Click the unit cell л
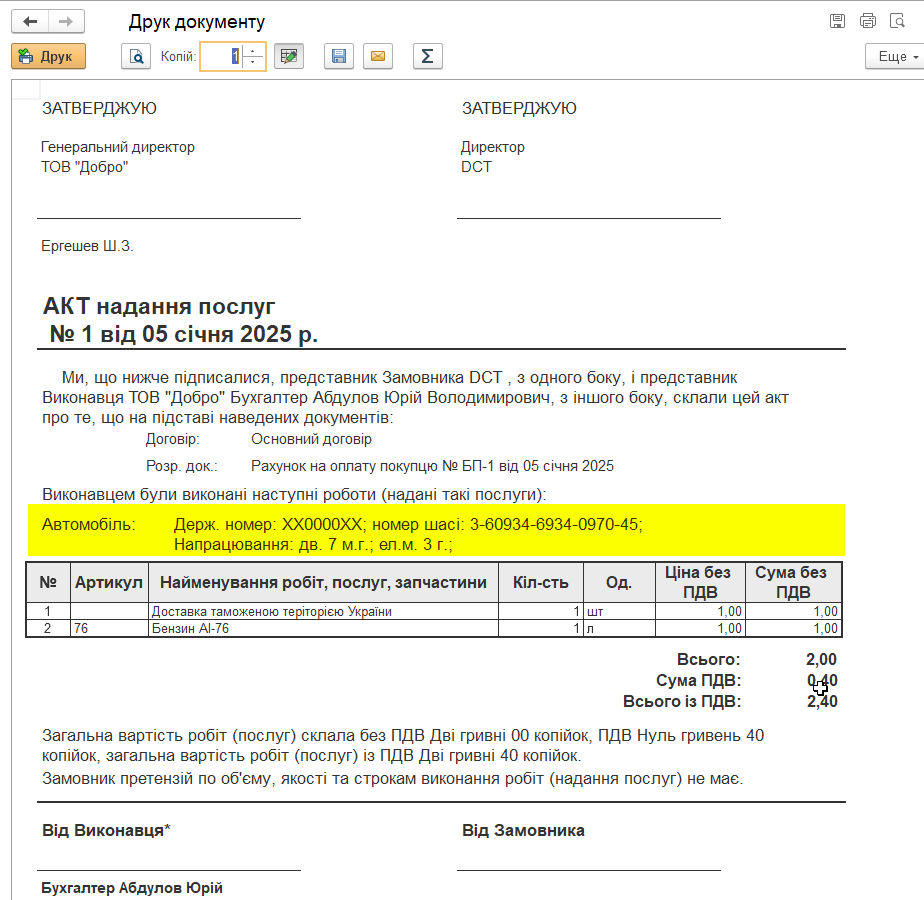Image resolution: width=924 pixels, height=900 pixels. [x=619, y=628]
